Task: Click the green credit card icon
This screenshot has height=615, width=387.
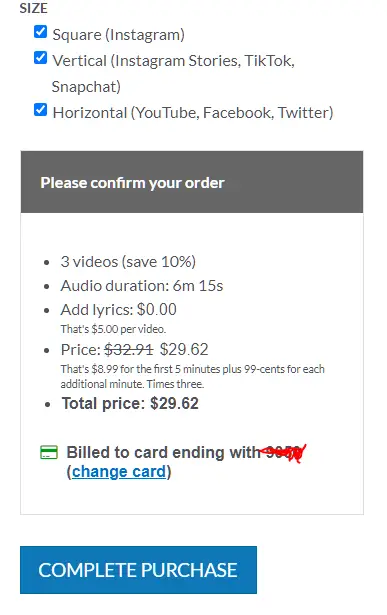Action: (49, 452)
